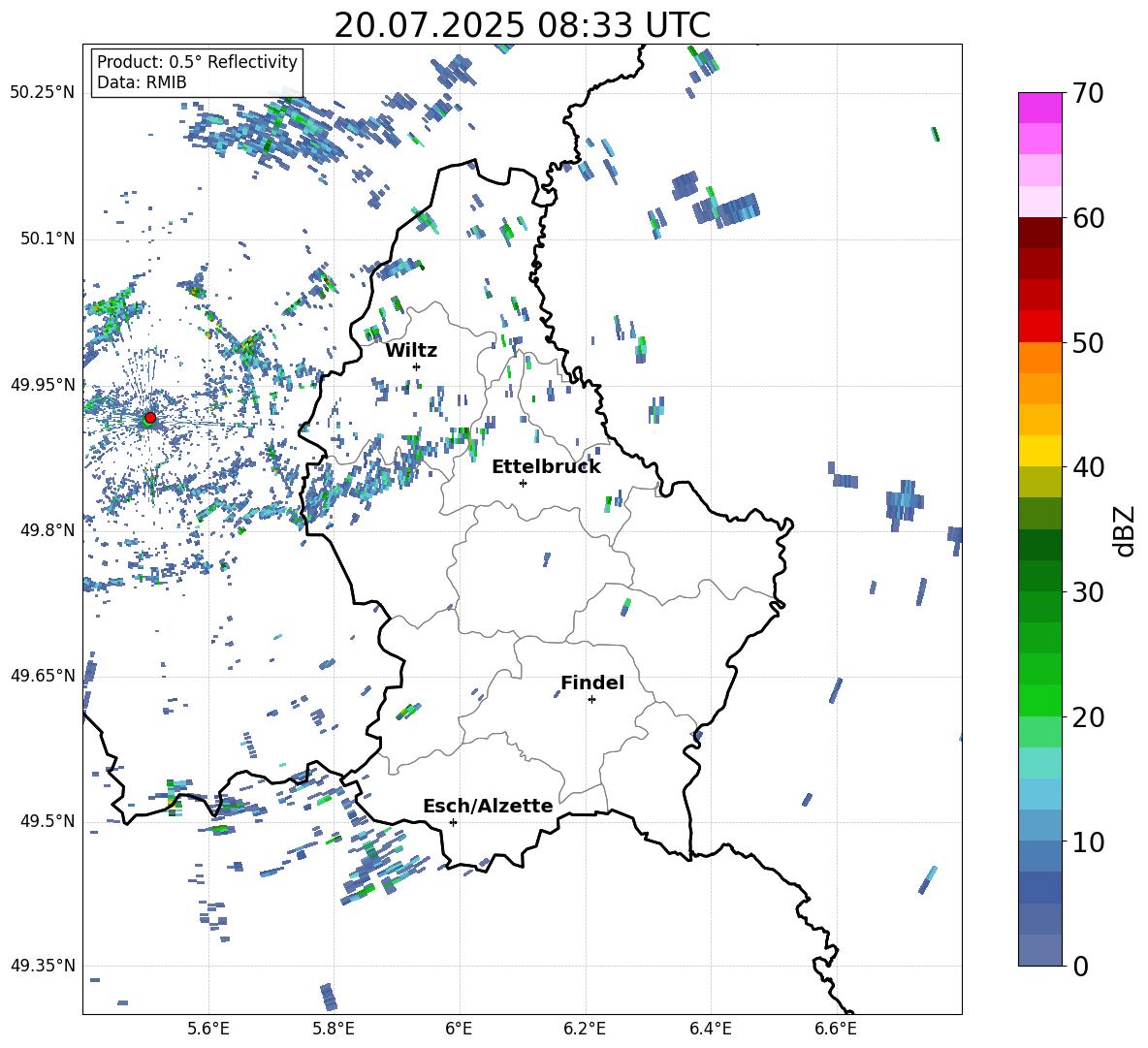The width and height of the screenshot is (1148, 1048).
Task: Click the 6.6°E longitude label
Action: point(836,1029)
